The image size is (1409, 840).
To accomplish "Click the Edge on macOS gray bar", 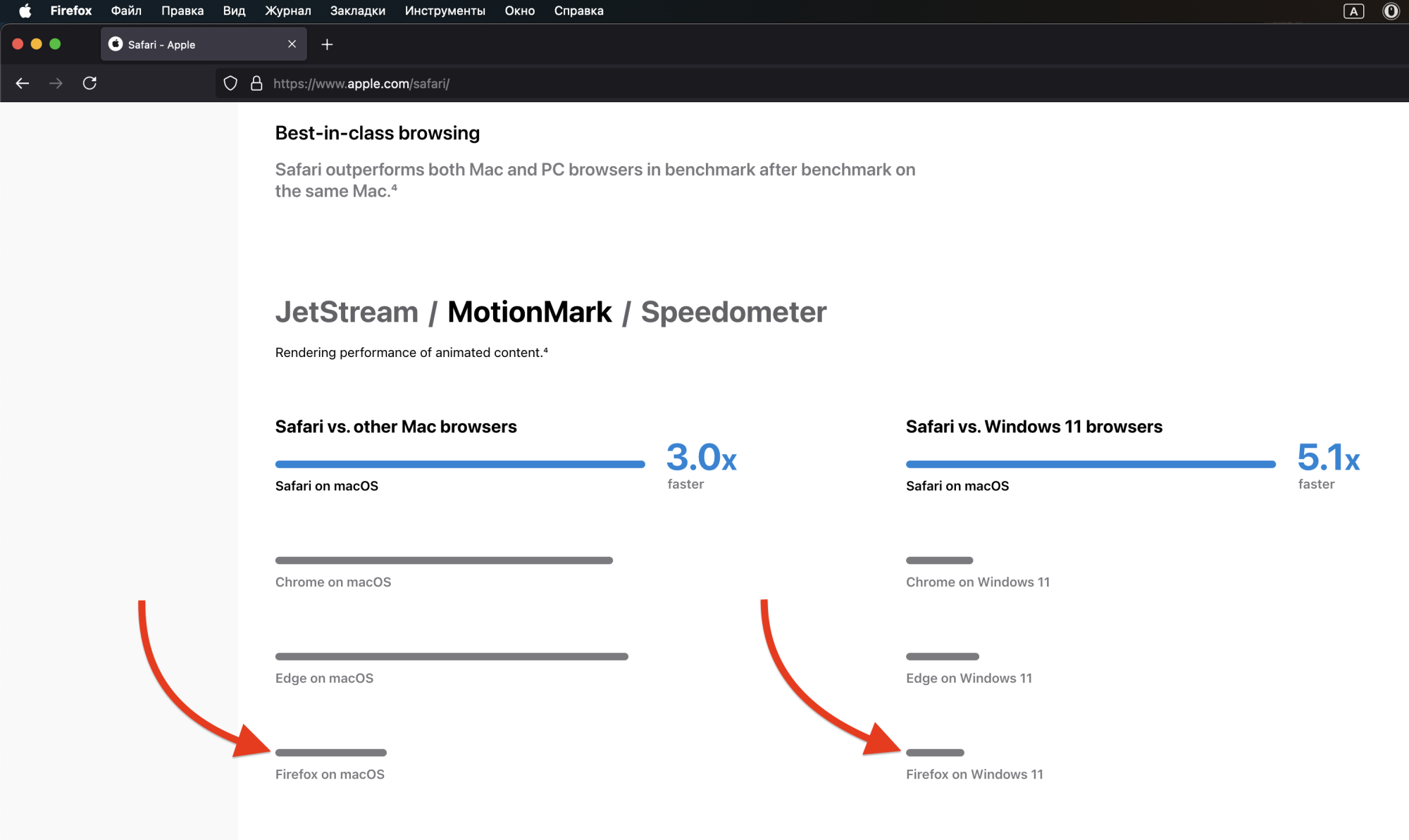I will point(452,656).
